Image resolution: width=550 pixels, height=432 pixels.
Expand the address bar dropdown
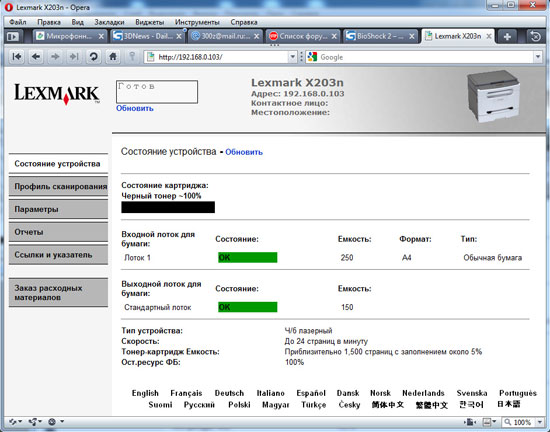tap(292, 57)
